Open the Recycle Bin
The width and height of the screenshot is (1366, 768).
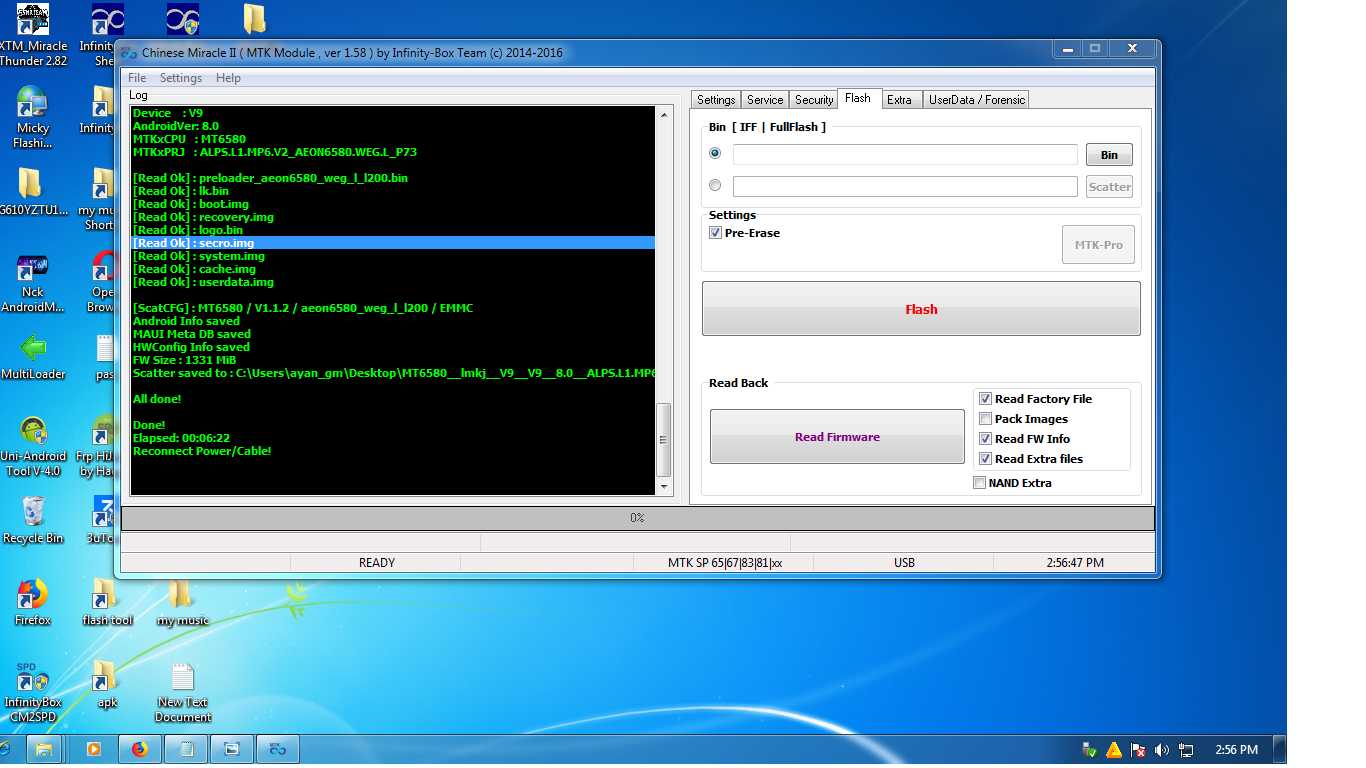tap(33, 520)
